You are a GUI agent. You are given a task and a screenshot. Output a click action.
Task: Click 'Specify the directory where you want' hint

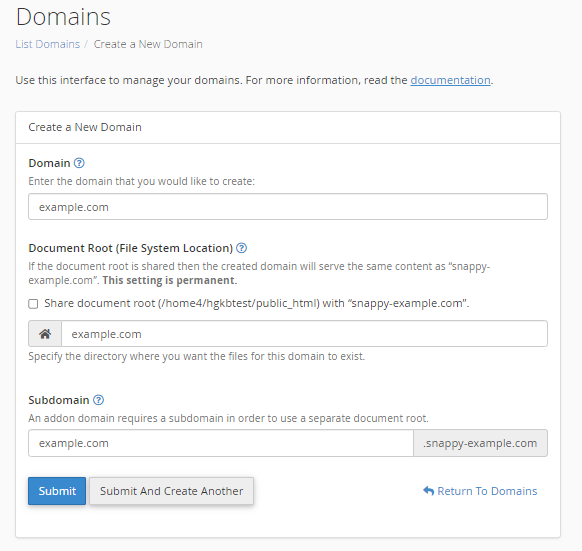tap(196, 356)
